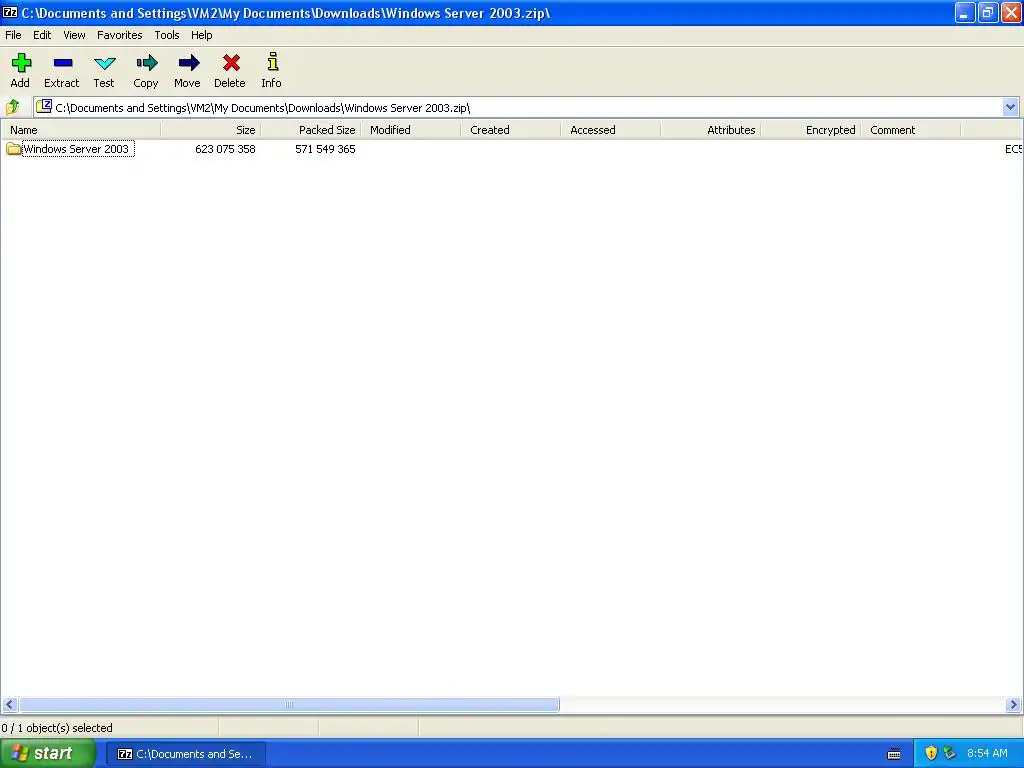Viewport: 1024px width, 768px height.
Task: Sort by Attributes column header
Action: (710, 130)
